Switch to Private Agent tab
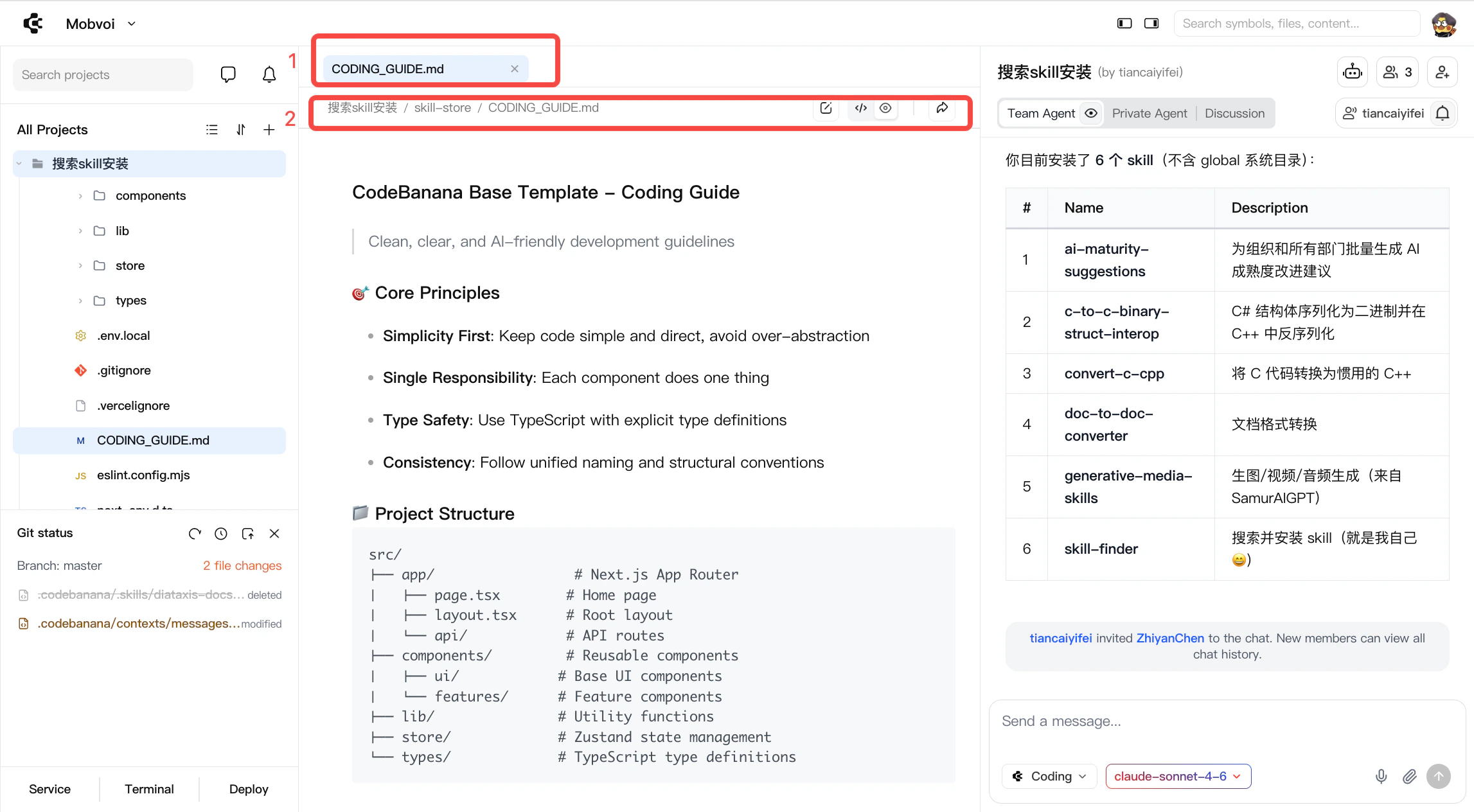This screenshot has width=1474, height=812. click(x=1149, y=113)
